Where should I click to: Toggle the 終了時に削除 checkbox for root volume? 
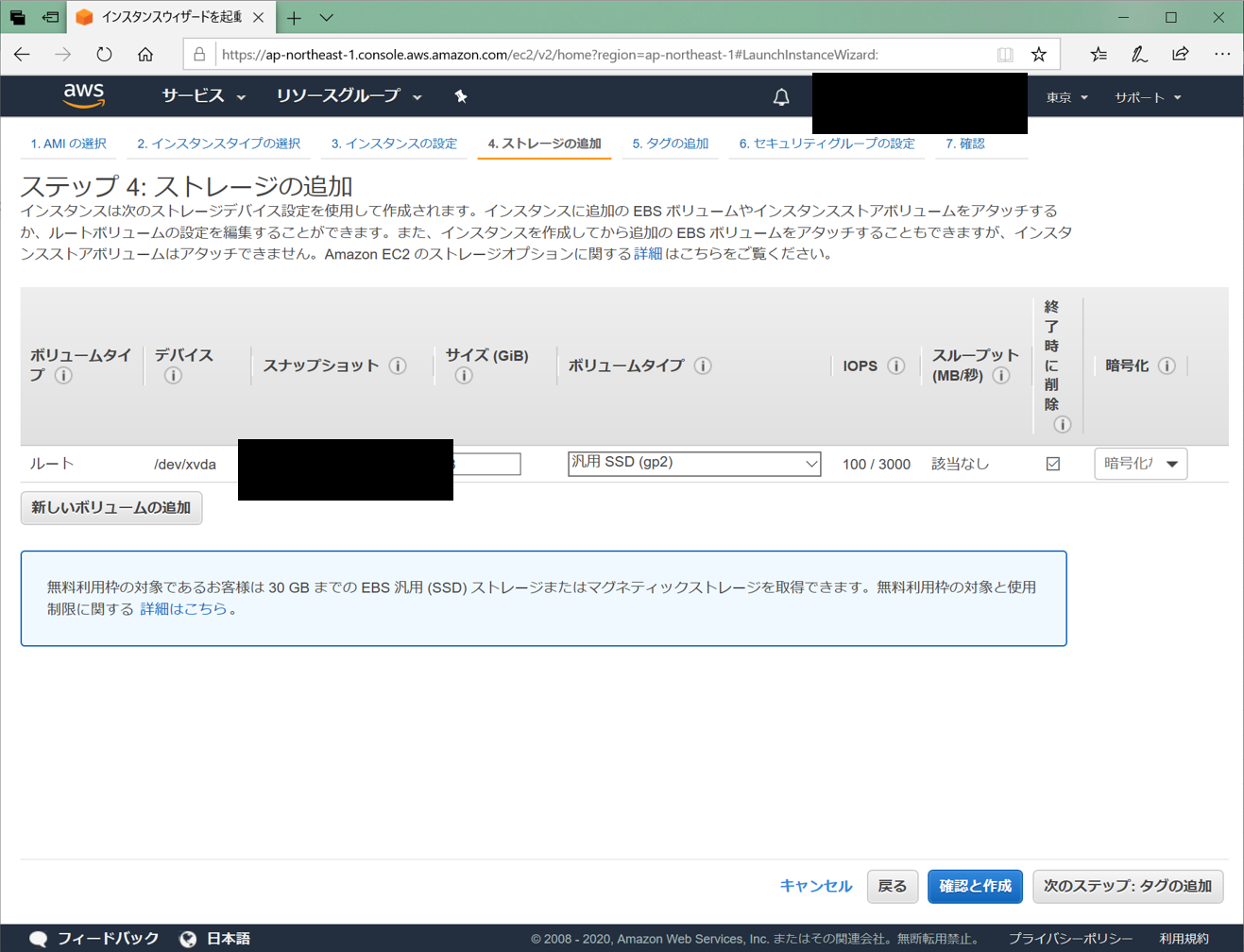click(1053, 464)
